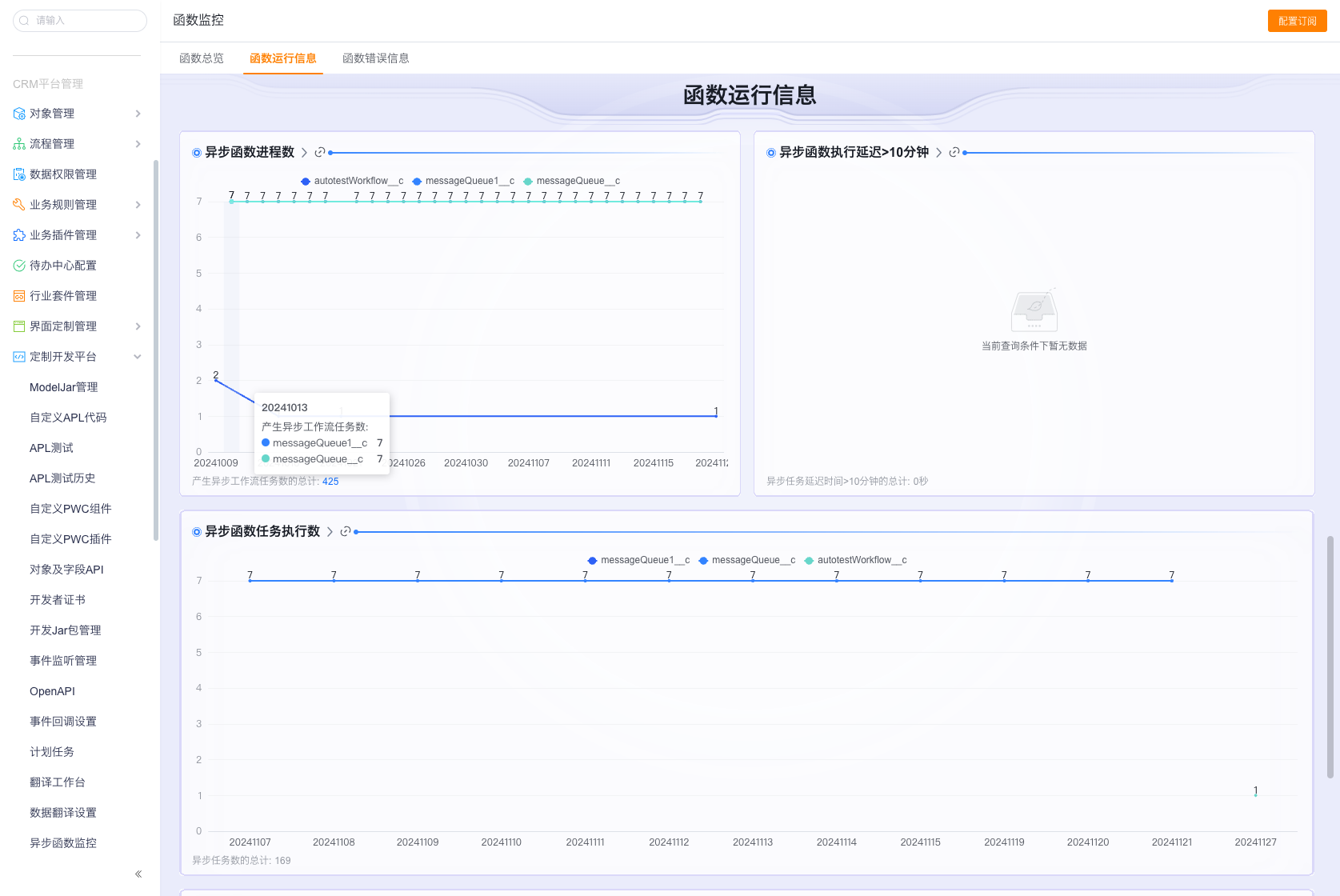Viewport: 1340px width, 896px height.
Task: Click the 待办中心配置 checkmark icon
Action: pyautogui.click(x=19, y=266)
